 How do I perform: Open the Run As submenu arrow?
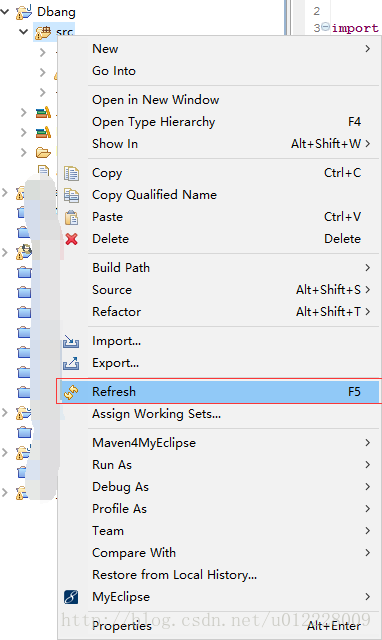(x=368, y=465)
